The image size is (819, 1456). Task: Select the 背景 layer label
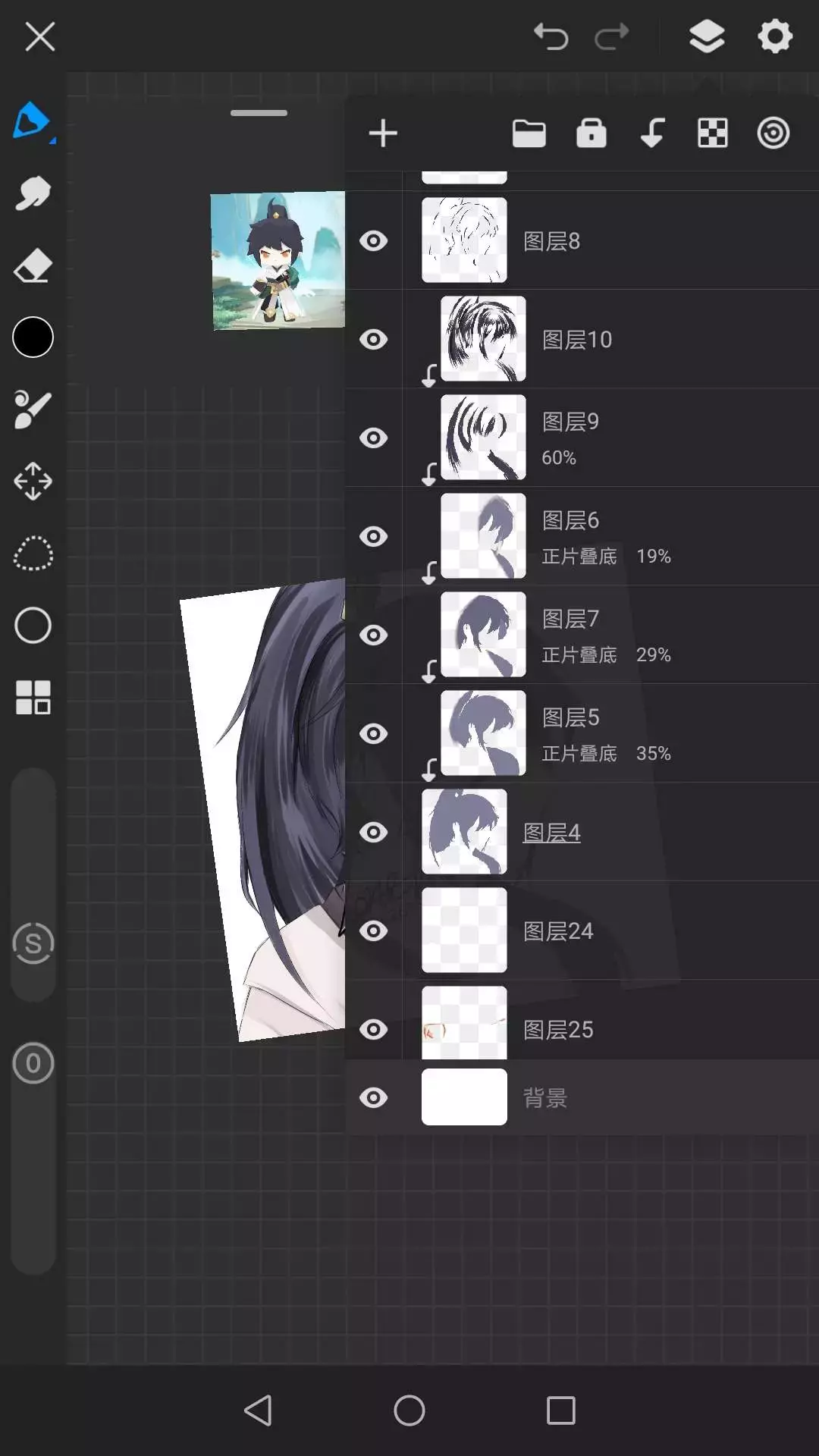[545, 1097]
